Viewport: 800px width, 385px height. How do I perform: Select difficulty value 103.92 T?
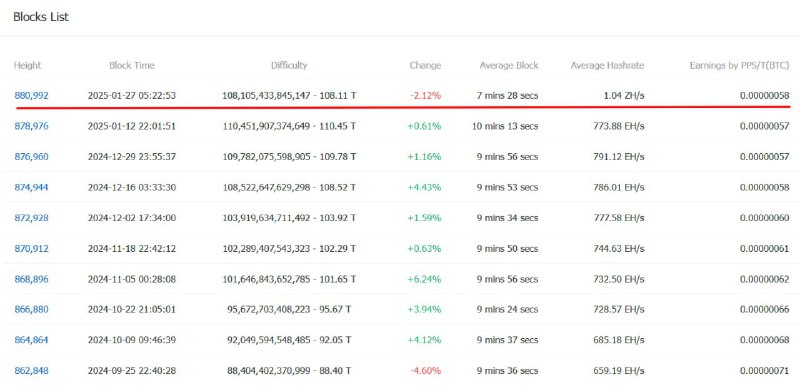(x=338, y=218)
